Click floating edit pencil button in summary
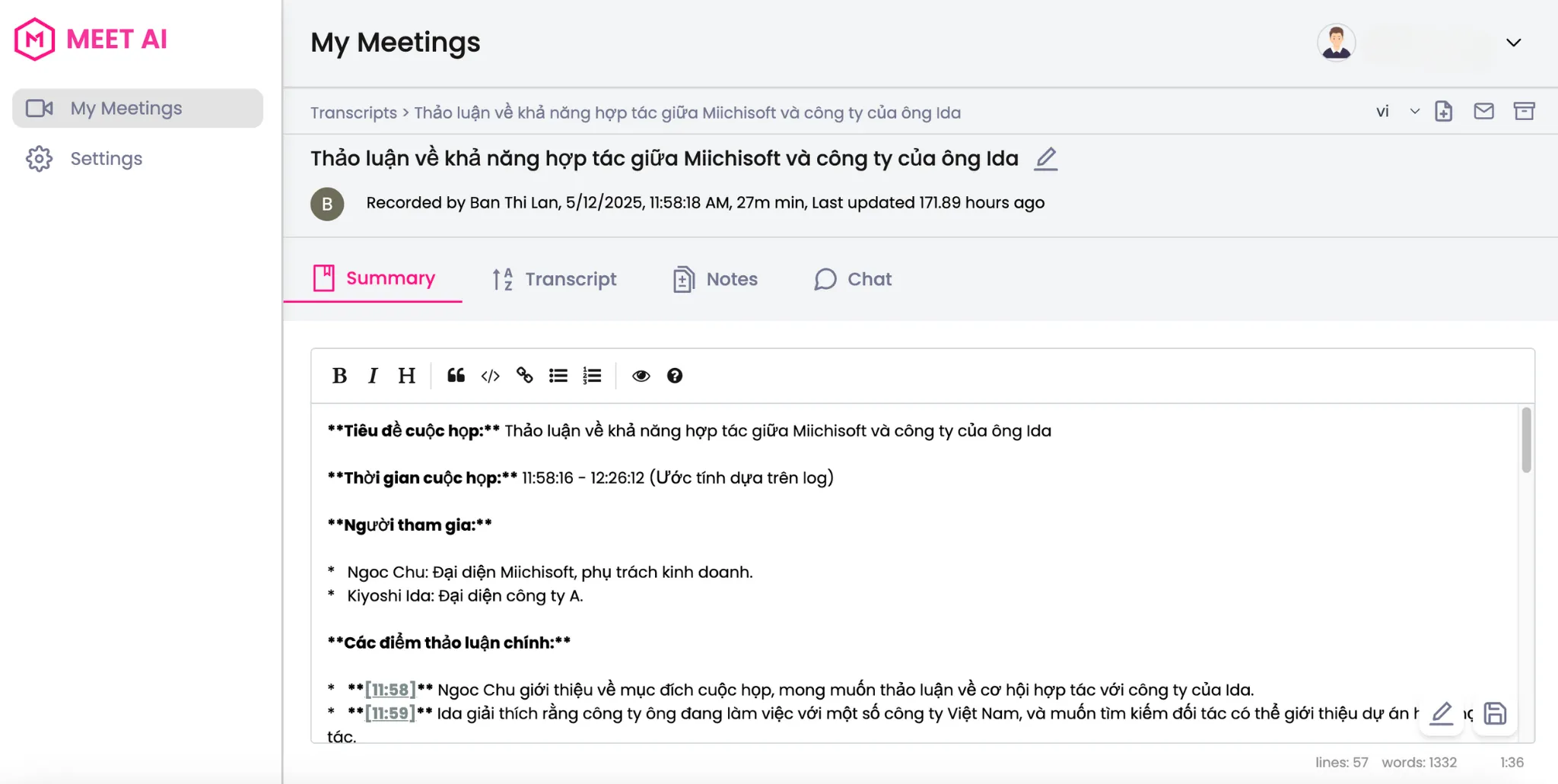Screen dimensions: 1558x784 [x=1442, y=713]
